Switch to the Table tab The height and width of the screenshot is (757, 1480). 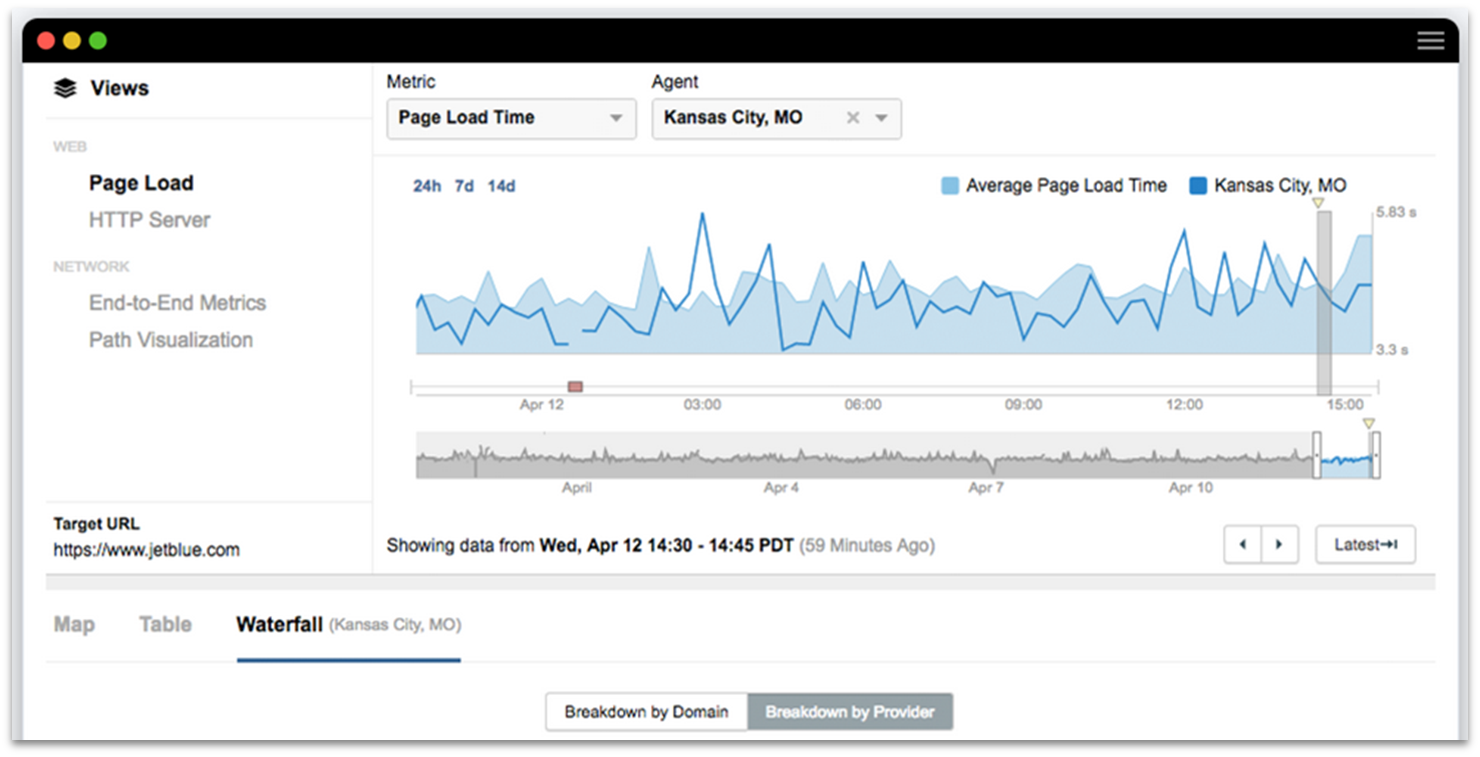pyautogui.click(x=164, y=624)
